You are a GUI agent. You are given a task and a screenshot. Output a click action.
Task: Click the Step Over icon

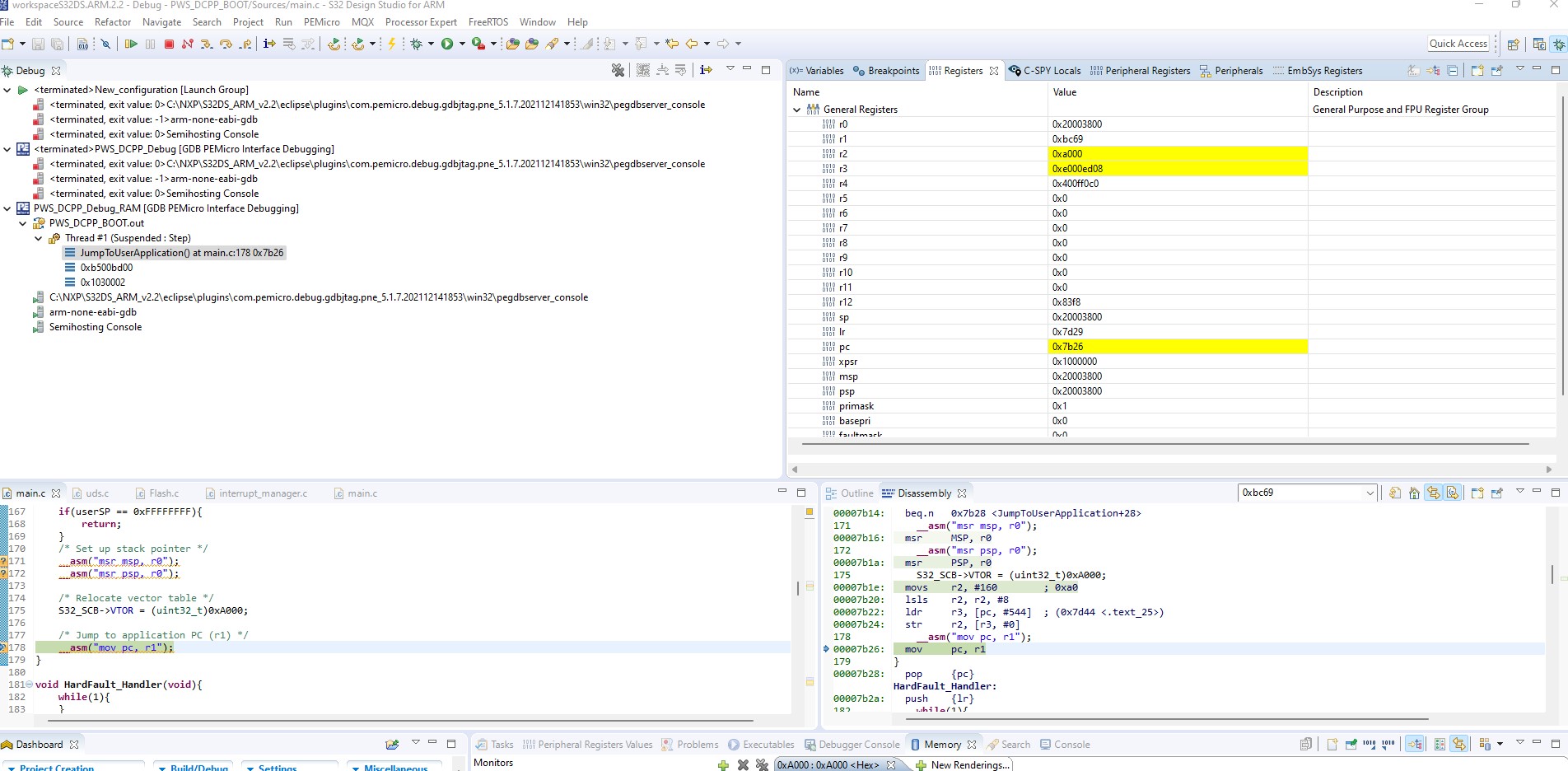tap(226, 44)
